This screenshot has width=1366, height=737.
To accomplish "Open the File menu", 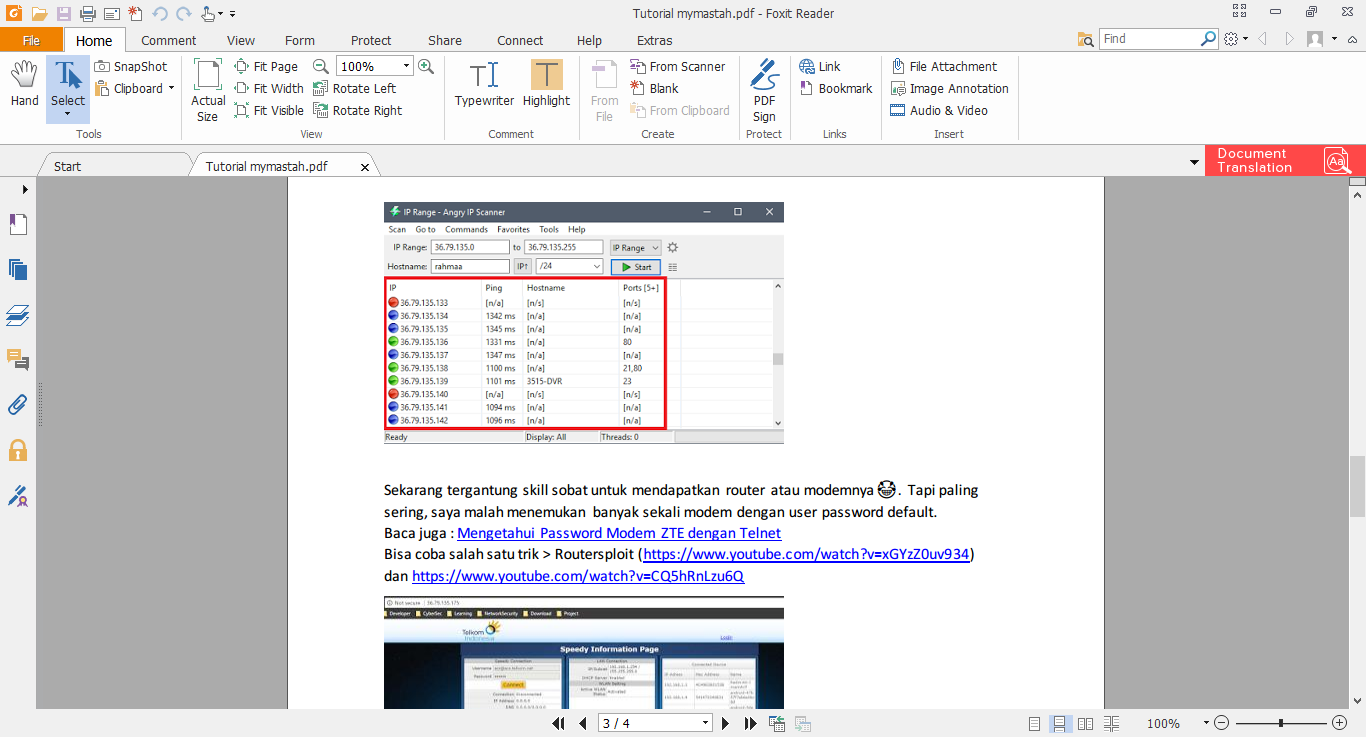I will pos(31,40).
